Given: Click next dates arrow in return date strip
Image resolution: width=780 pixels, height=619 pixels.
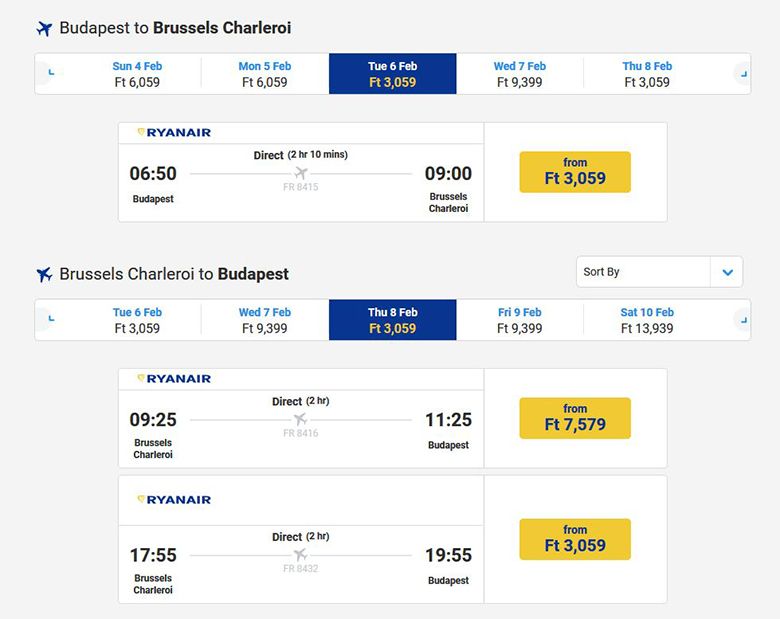Looking at the screenshot, I should 741,320.
